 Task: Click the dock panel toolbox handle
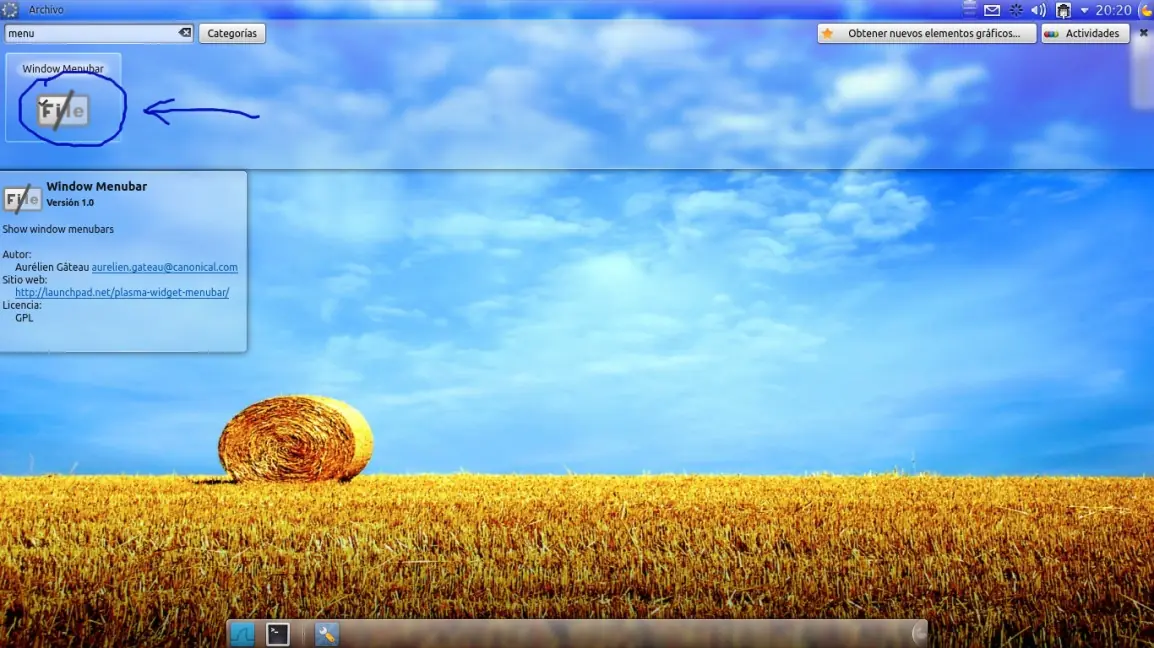pyautogui.click(x=919, y=634)
